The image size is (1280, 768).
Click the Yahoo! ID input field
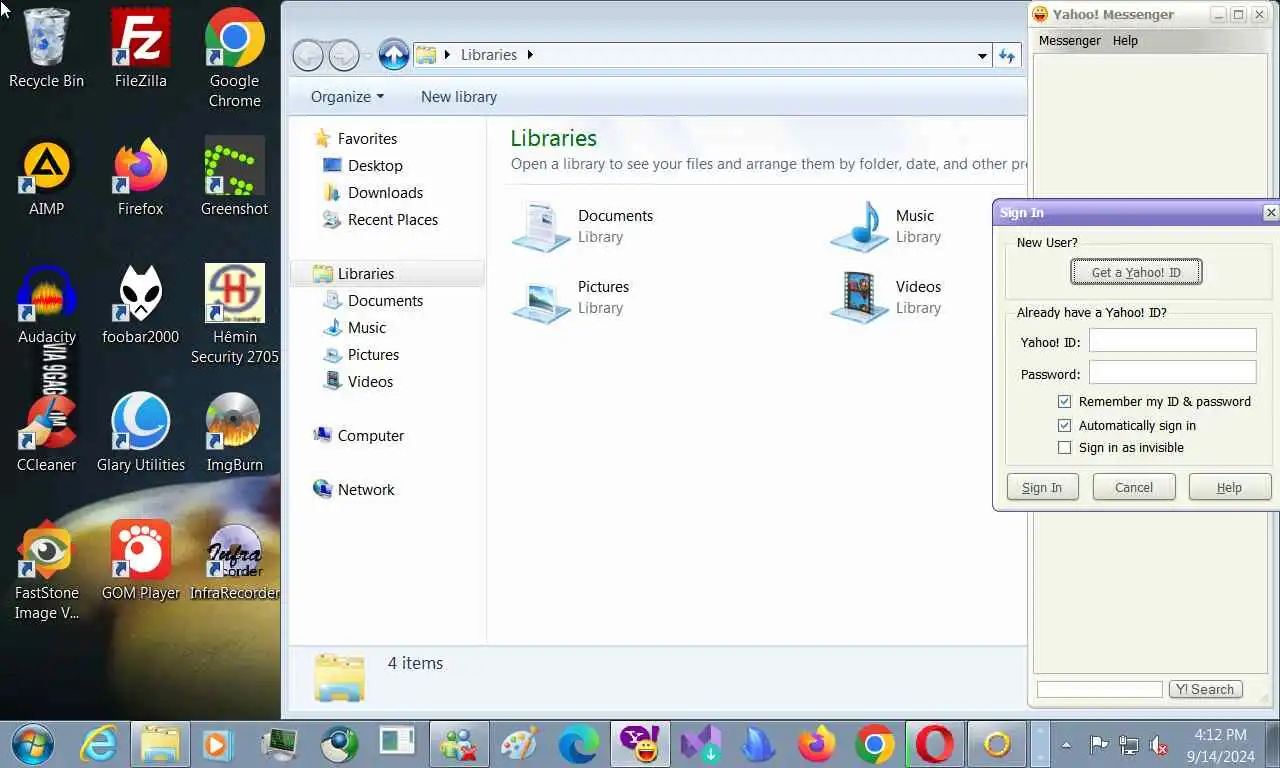(x=1172, y=341)
